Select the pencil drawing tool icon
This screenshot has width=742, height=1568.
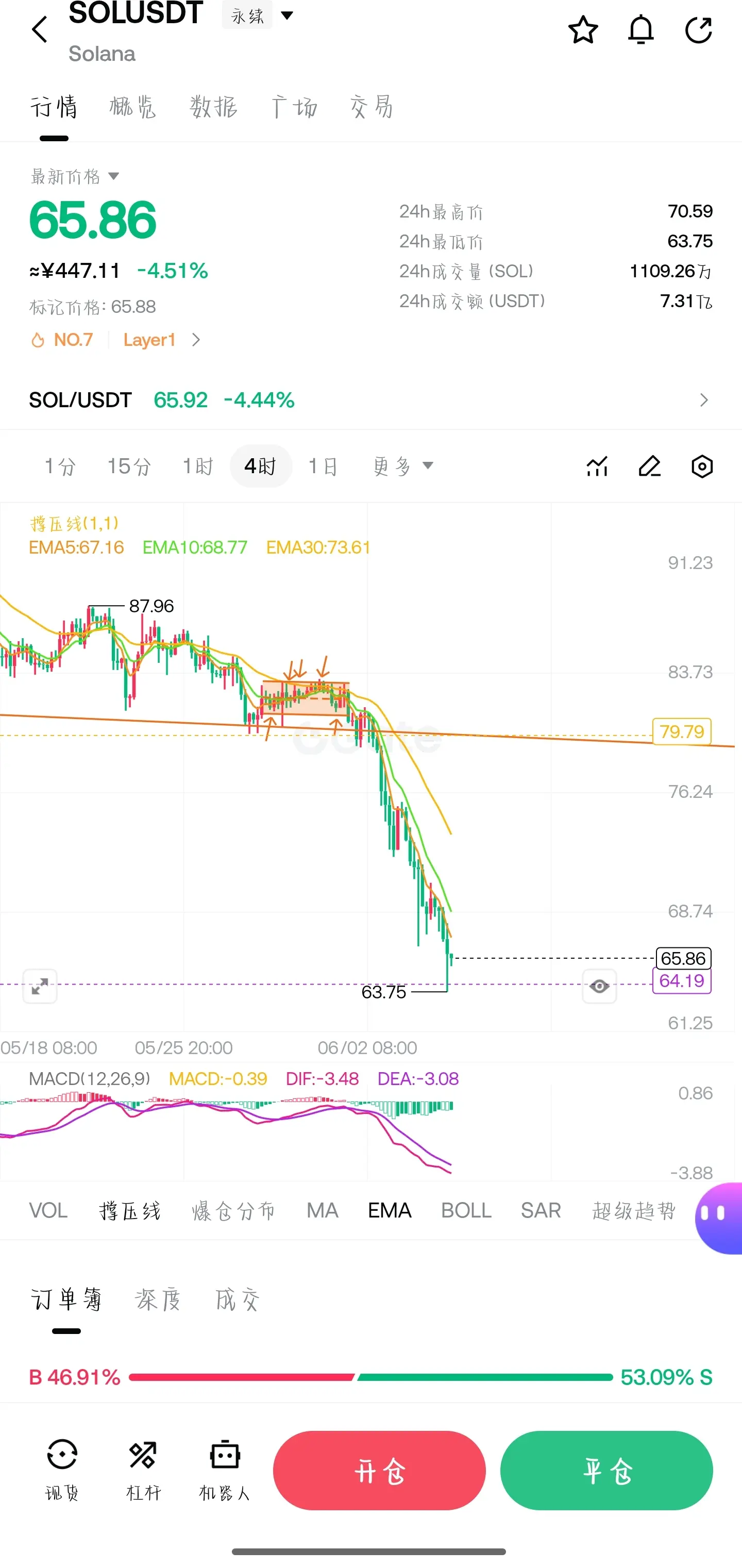coord(649,466)
